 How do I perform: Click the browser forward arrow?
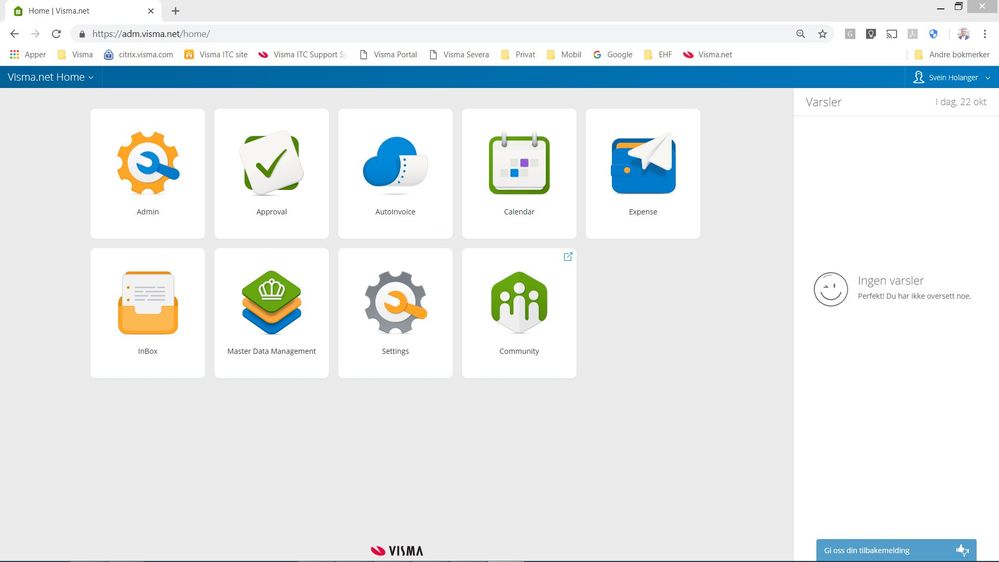click(x=35, y=34)
